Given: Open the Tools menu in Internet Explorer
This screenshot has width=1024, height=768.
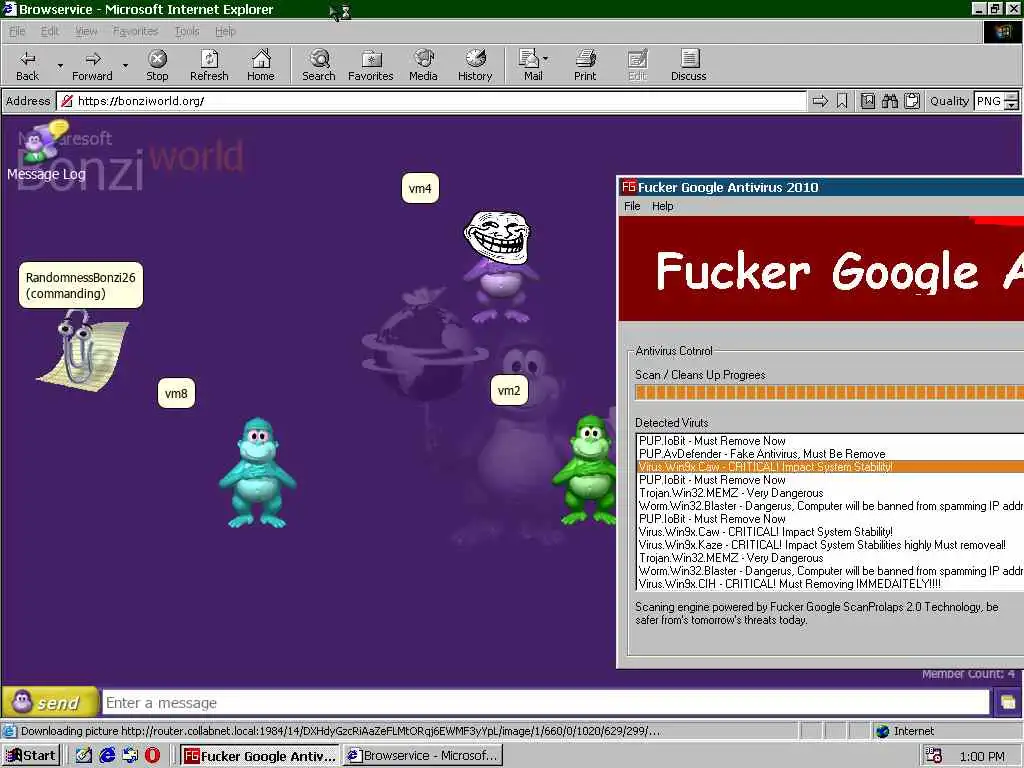Looking at the screenshot, I should click(187, 31).
